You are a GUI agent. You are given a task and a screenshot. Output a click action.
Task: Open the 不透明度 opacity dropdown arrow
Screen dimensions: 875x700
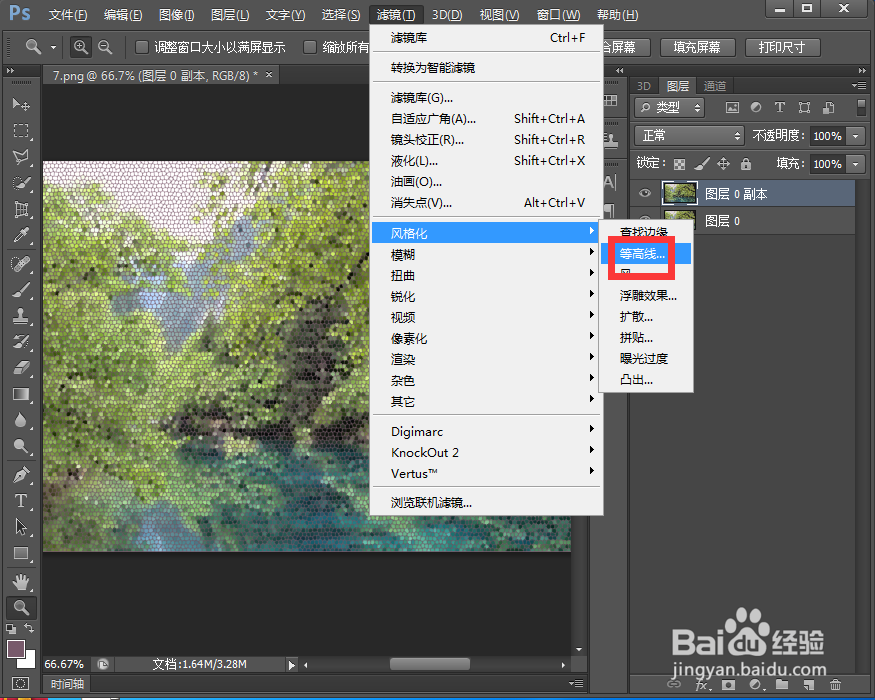point(856,136)
